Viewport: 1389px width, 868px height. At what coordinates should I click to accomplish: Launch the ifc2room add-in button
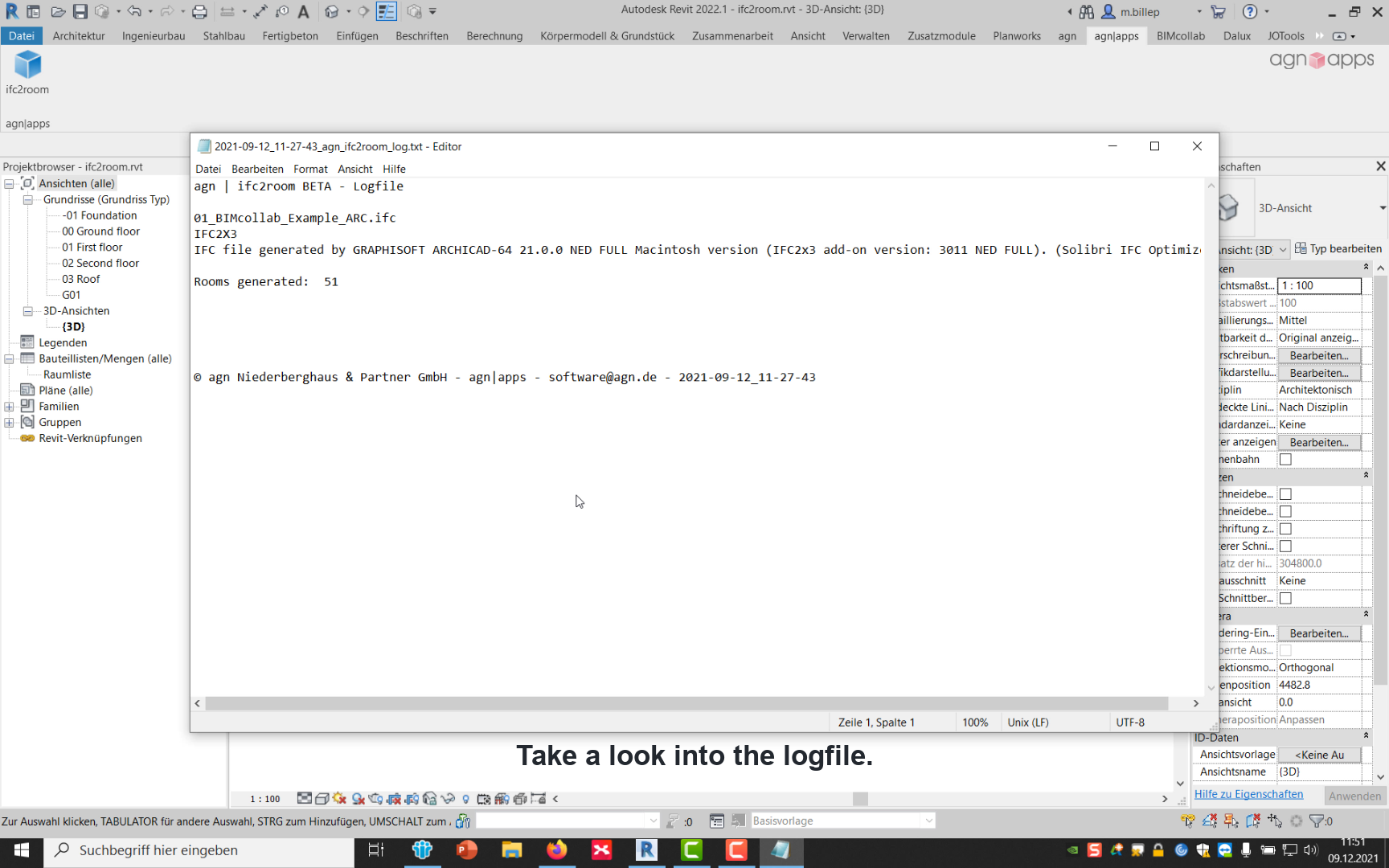point(27,72)
